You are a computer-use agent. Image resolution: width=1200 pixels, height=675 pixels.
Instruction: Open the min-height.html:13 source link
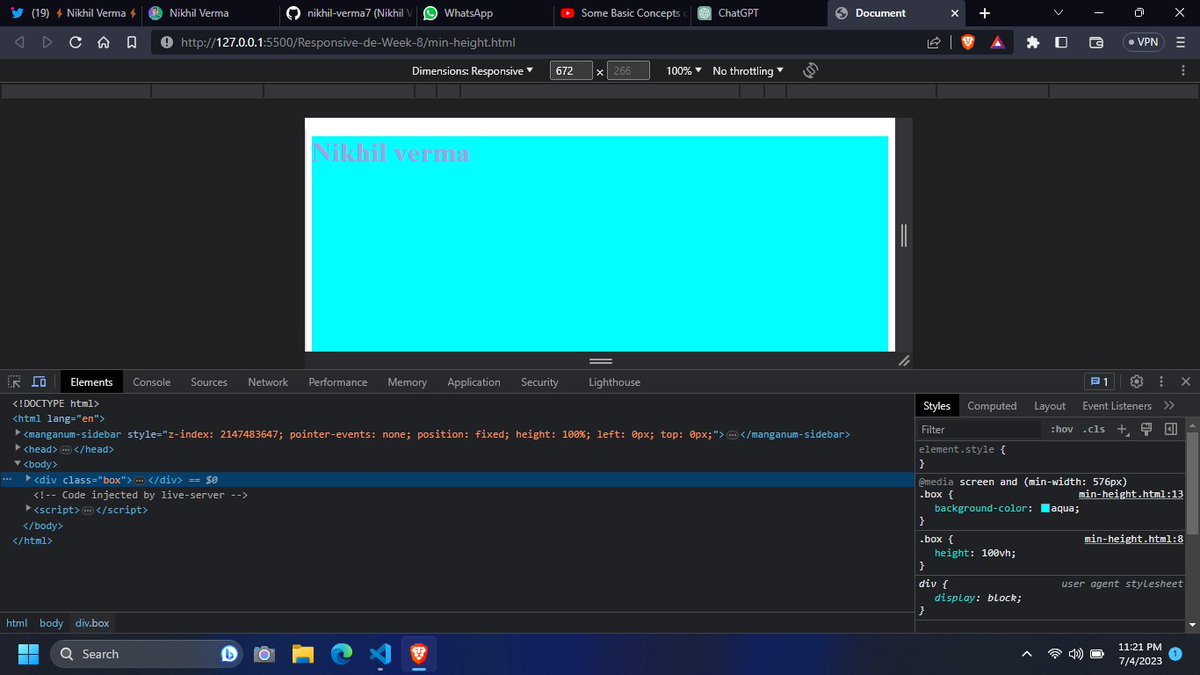coord(1131,494)
